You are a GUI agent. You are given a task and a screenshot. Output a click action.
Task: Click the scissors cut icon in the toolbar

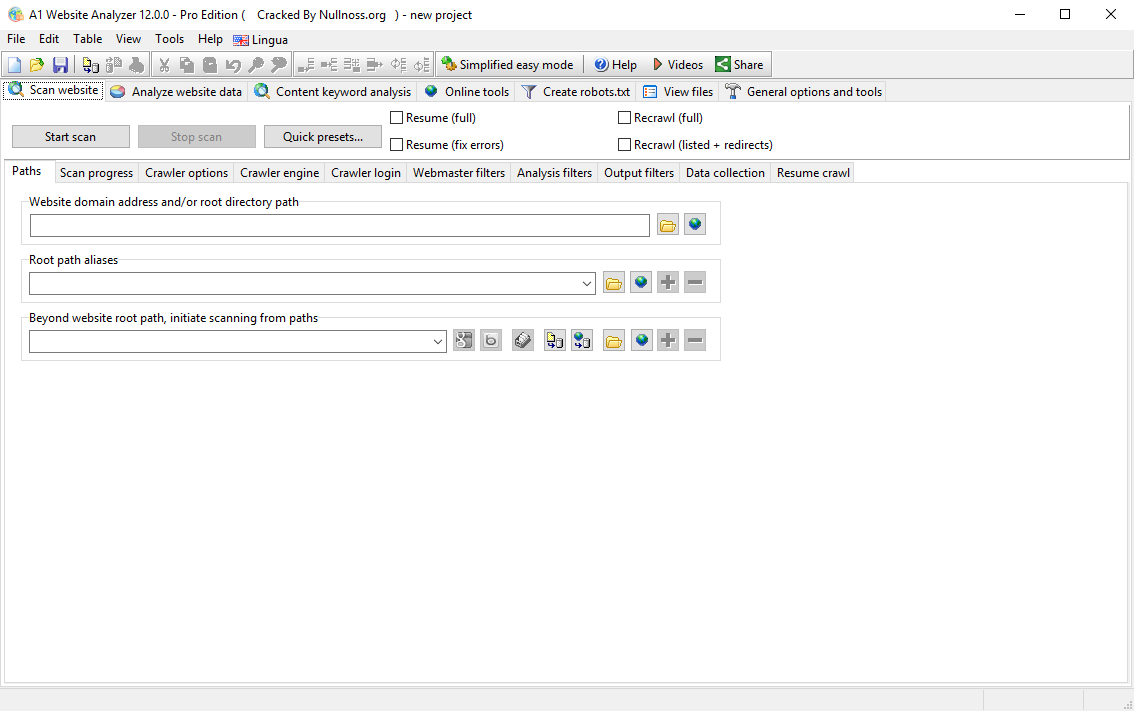(x=164, y=65)
